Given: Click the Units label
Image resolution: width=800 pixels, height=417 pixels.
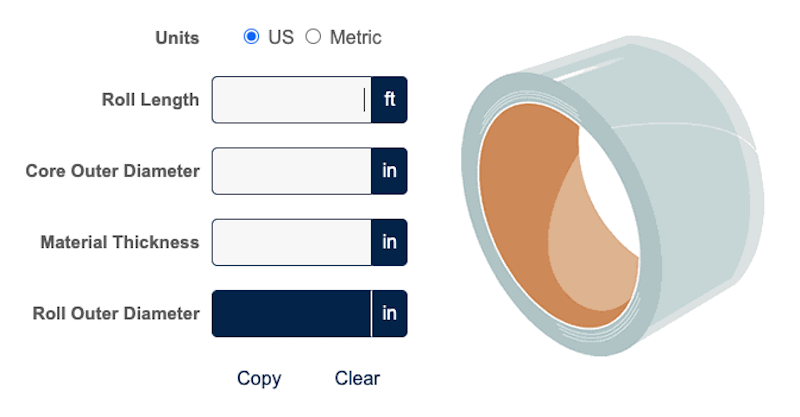Looking at the screenshot, I should pos(177,38).
